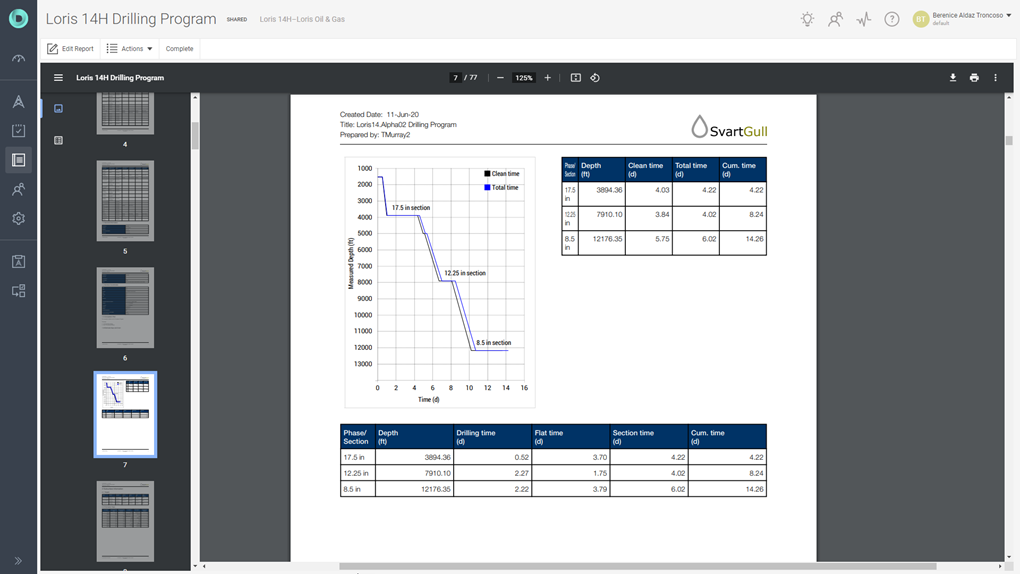Switch to document outline view

point(59,140)
